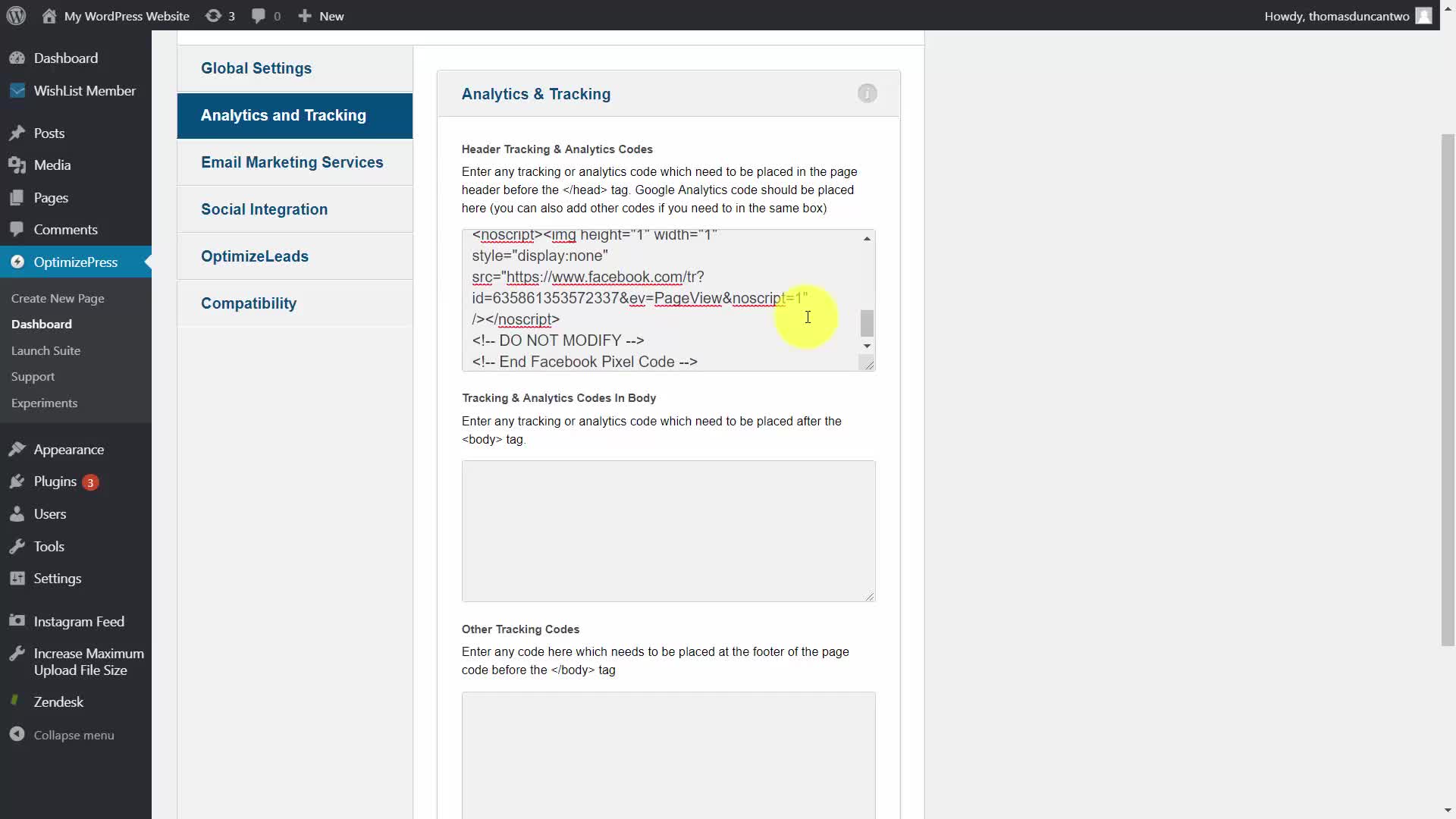Click the page vertical scrollbar thumb
Image resolution: width=1456 pixels, height=819 pixels.
pyautogui.click(x=1448, y=390)
